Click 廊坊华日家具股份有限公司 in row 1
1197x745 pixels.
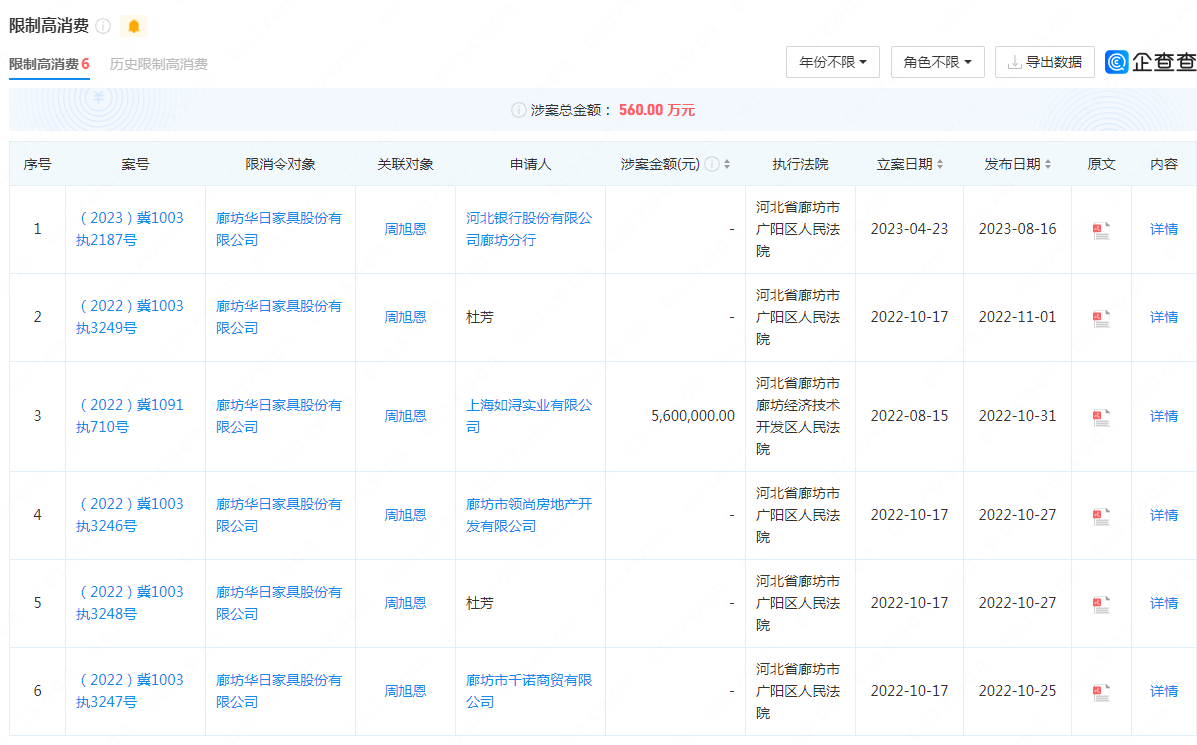[x=279, y=229]
